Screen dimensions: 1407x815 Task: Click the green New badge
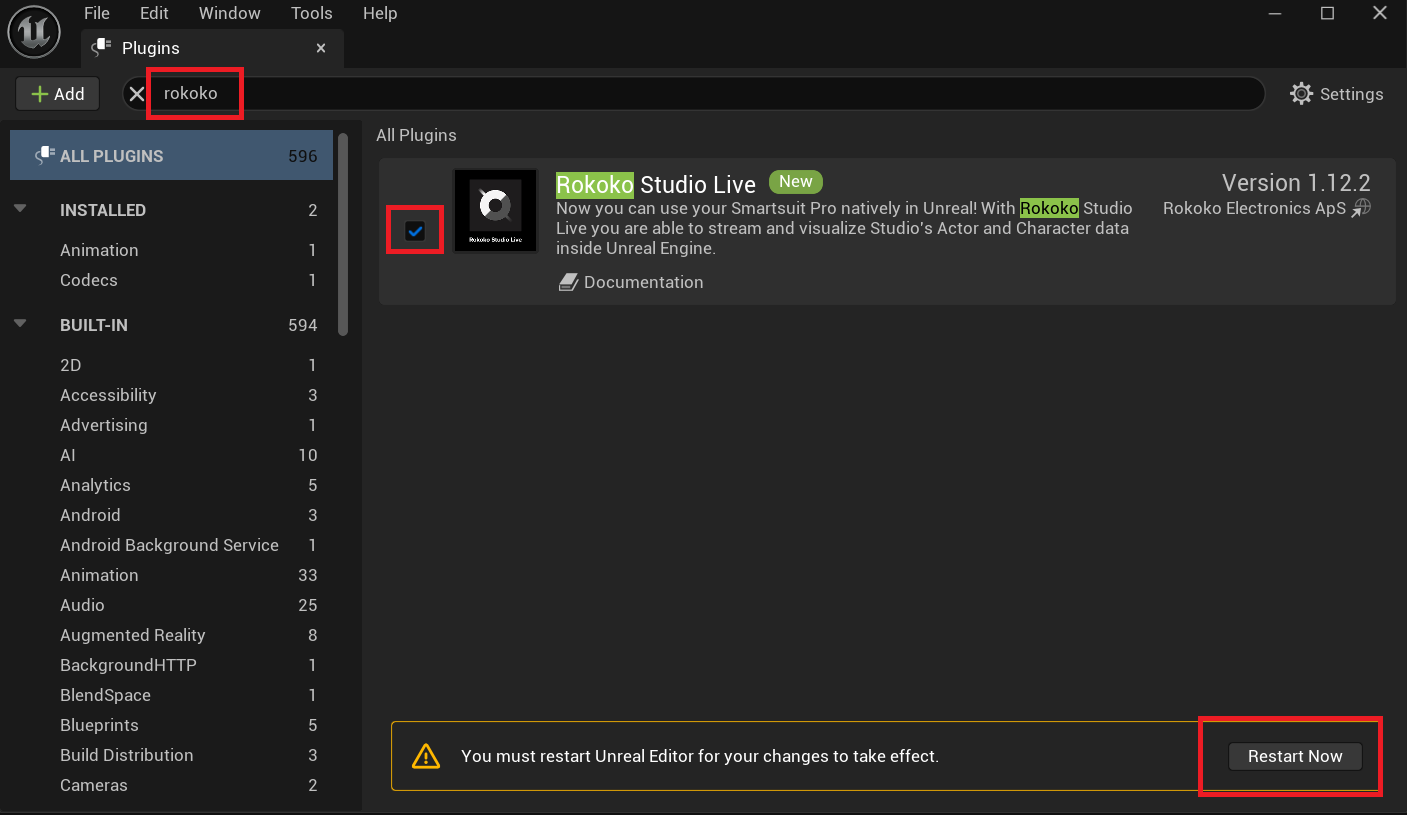click(796, 181)
